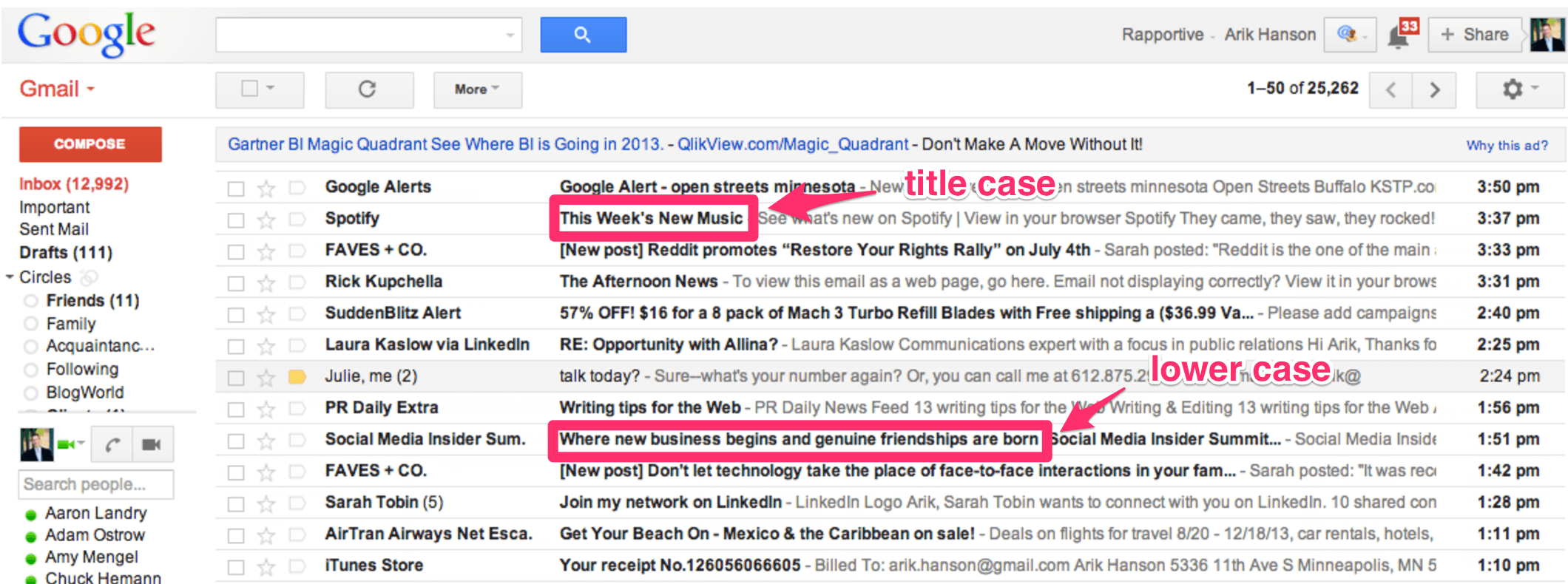Mark the PR Daily Extra email as important
1568x584 pixels.
297,408
